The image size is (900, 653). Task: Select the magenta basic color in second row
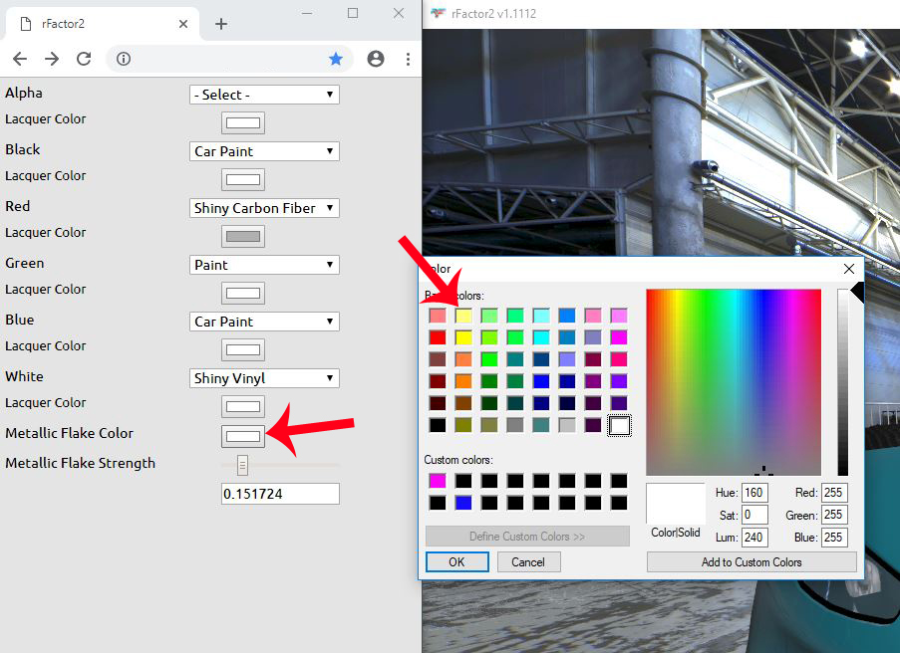[619, 337]
